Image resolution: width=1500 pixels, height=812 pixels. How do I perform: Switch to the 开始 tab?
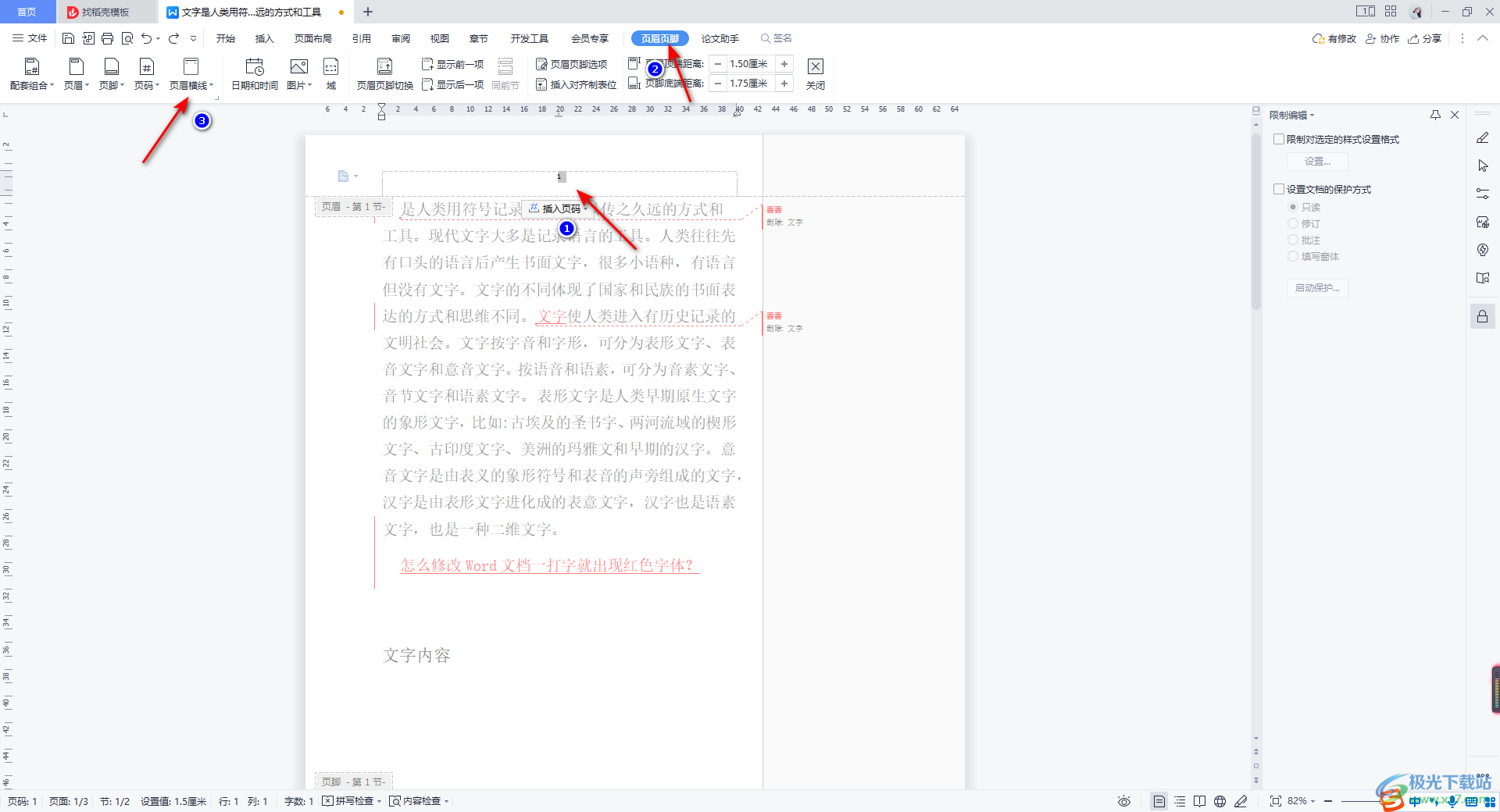tap(226, 38)
